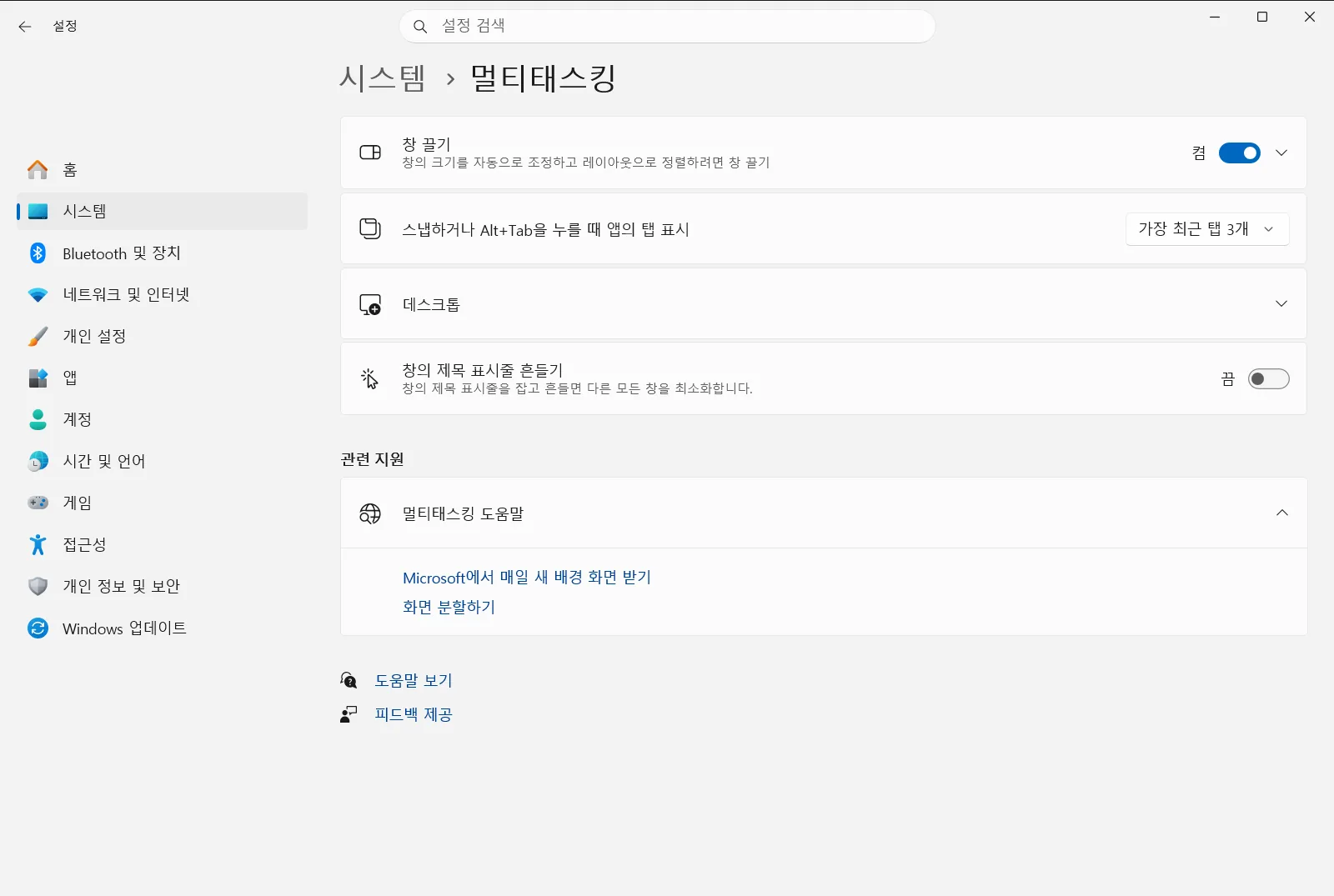Click the 창 끌기 snap layout icon
Screen dimensions: 1334x896
coord(370,153)
